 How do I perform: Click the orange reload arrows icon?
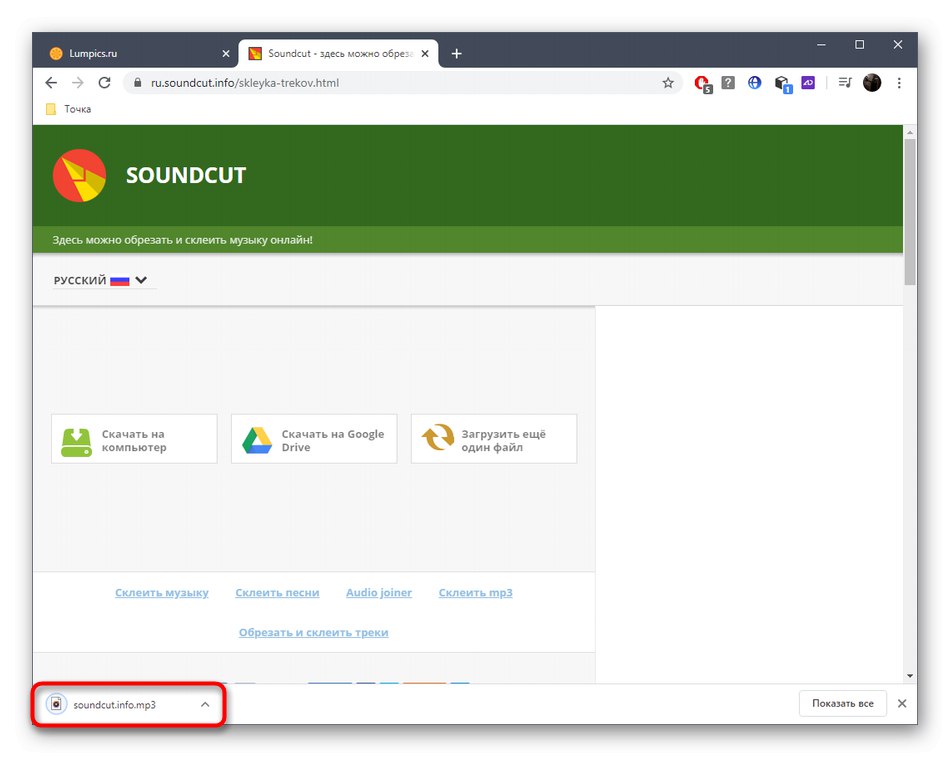pyautogui.click(x=438, y=437)
